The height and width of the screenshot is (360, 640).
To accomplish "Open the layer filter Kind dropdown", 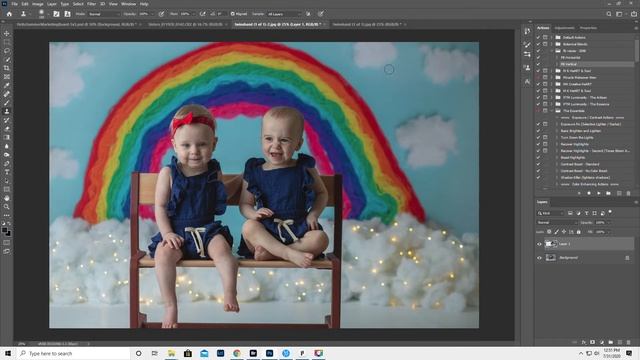I will [x=550, y=213].
